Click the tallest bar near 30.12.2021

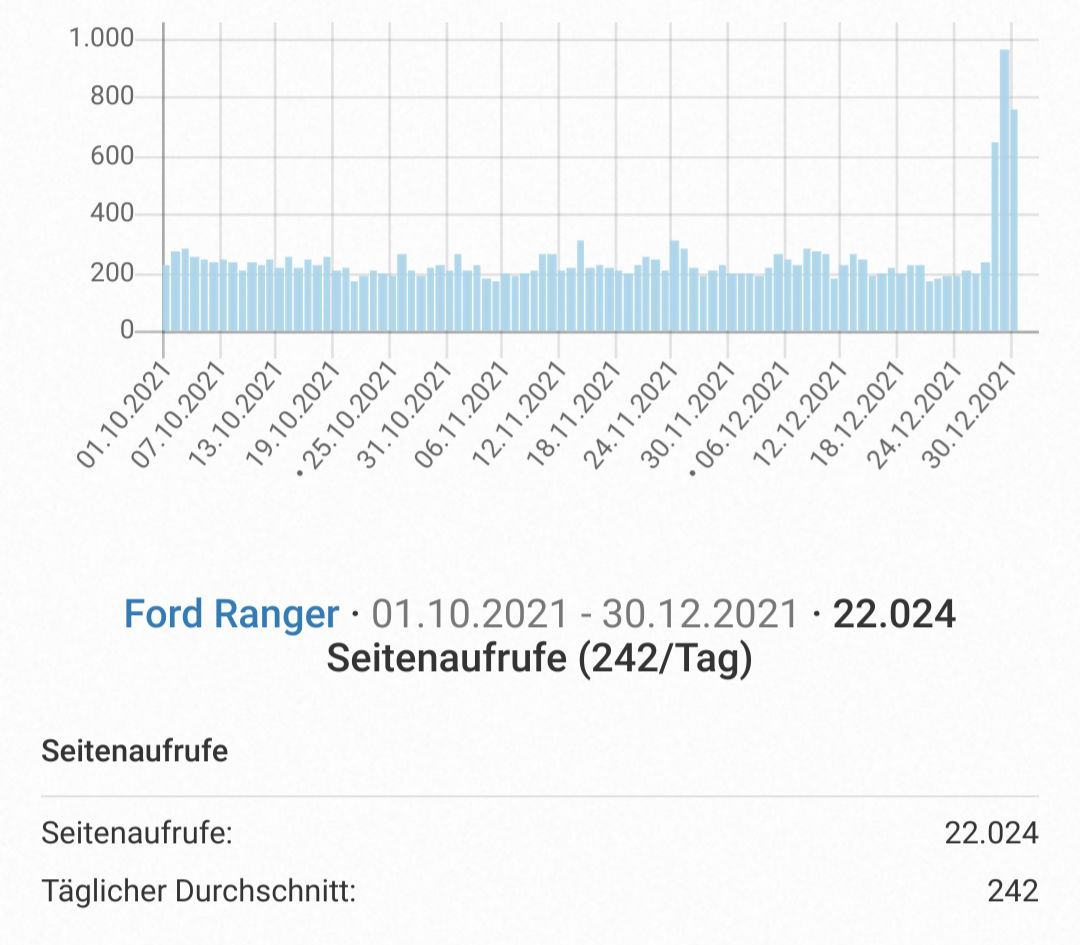point(1004,190)
